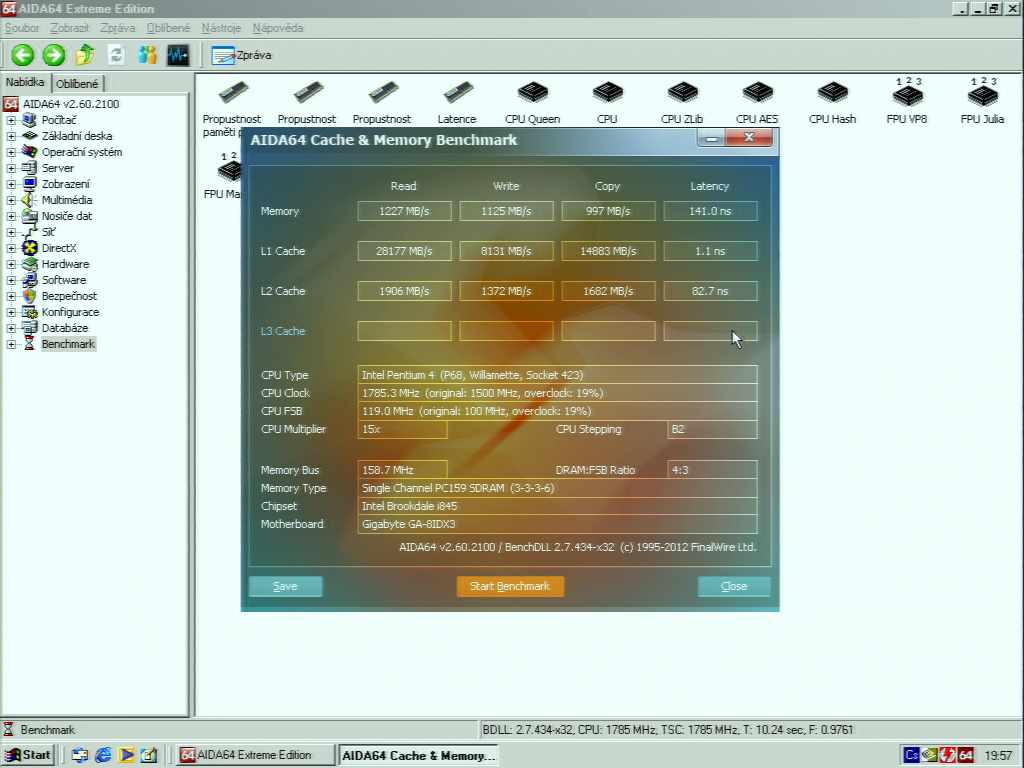Image resolution: width=1024 pixels, height=768 pixels.
Task: Expand the Počítač tree node
Action: [11, 120]
